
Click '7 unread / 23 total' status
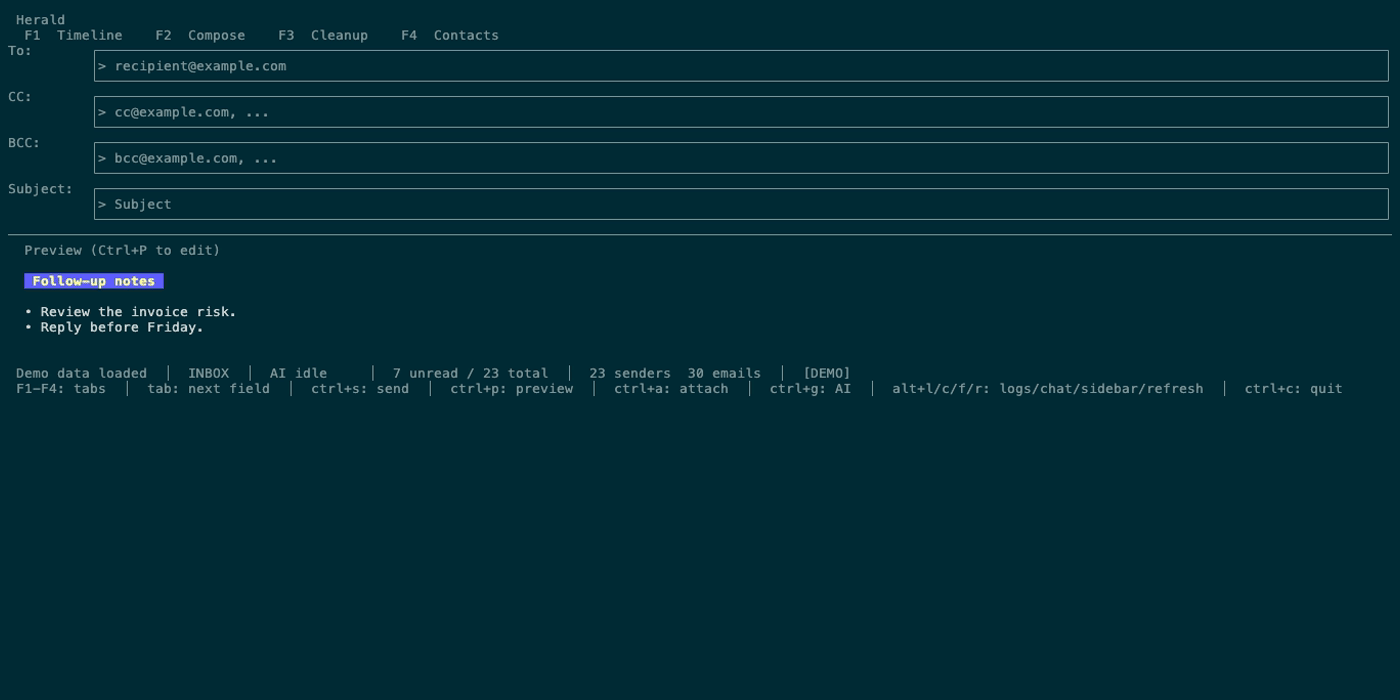click(470, 373)
